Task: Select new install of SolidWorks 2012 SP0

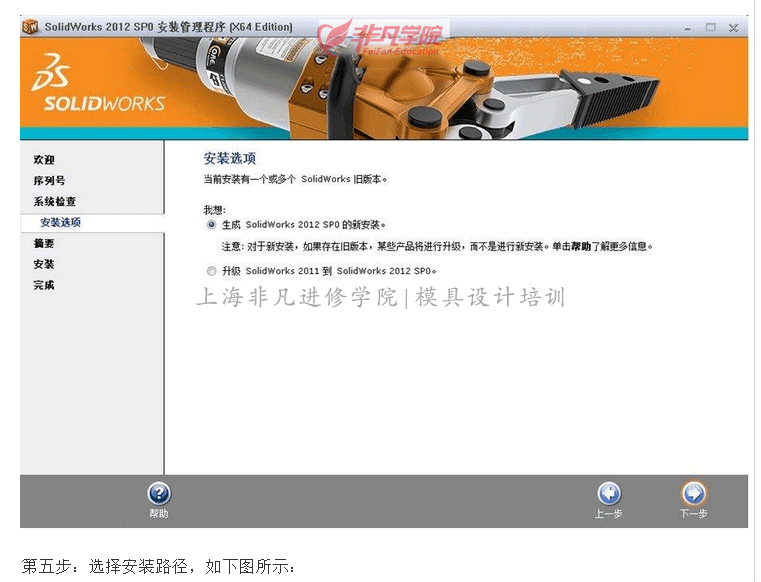Action: click(211, 225)
